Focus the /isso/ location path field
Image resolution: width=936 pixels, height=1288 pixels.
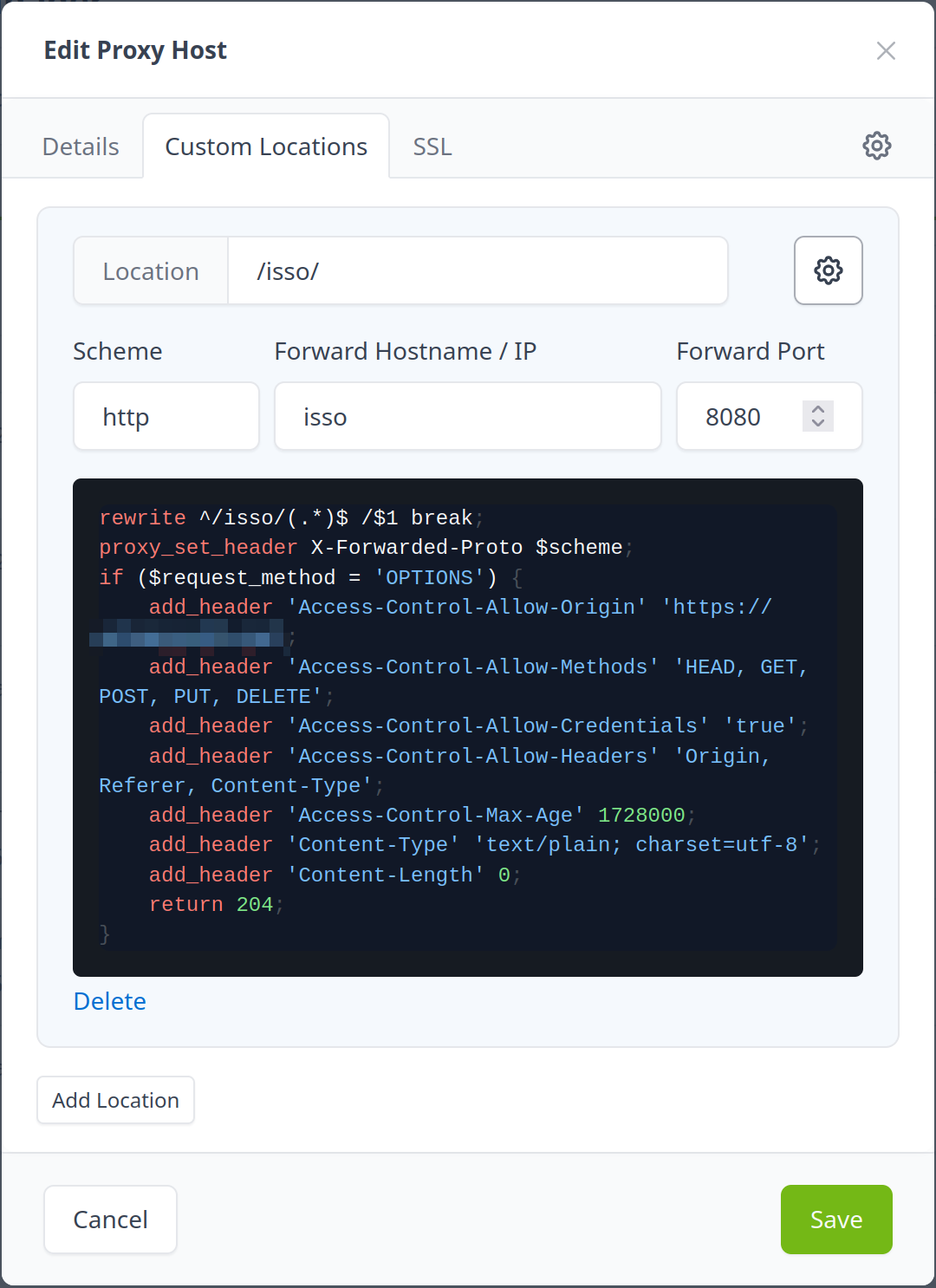(477, 271)
